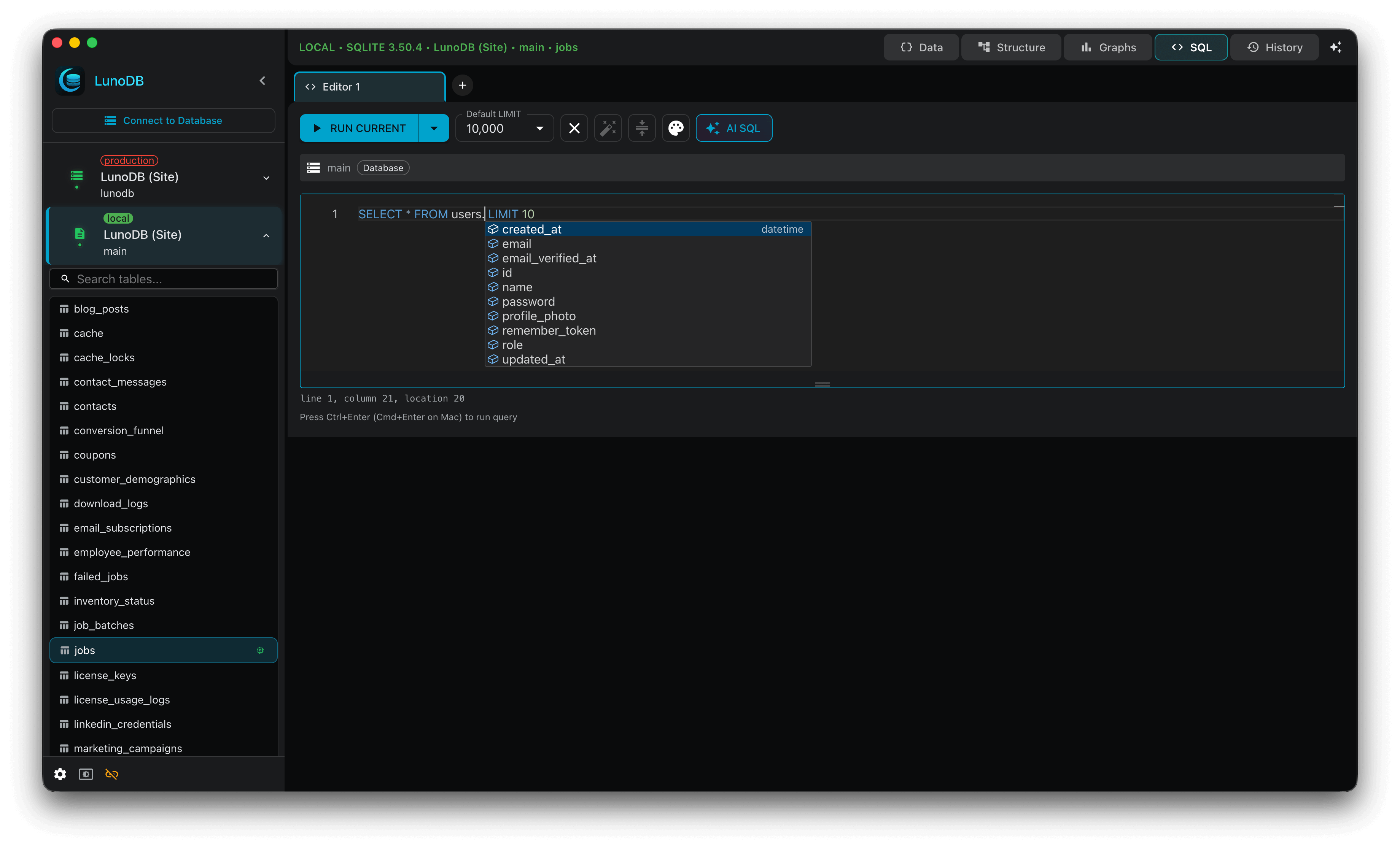1400x848 pixels.
Task: Choose role from autocomplete suggestions
Action: point(648,345)
